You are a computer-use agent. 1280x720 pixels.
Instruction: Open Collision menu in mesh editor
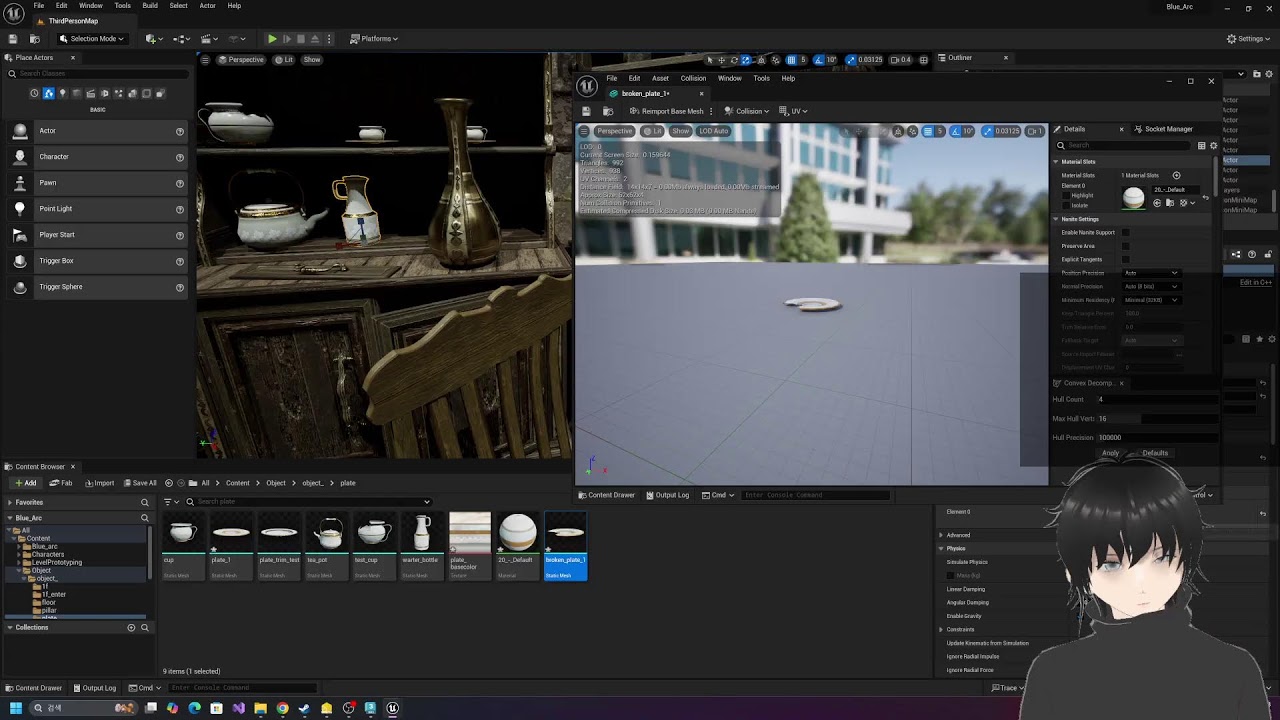693,78
